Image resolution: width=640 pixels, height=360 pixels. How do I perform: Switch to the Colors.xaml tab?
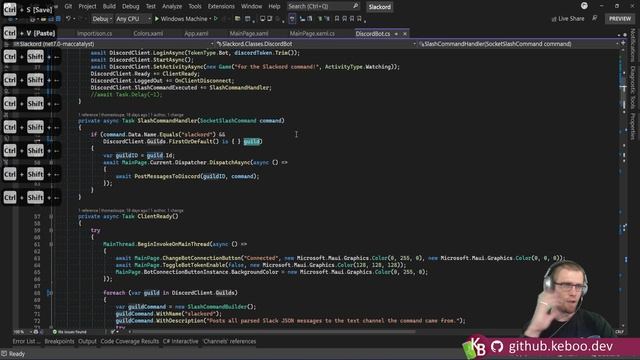pos(148,34)
